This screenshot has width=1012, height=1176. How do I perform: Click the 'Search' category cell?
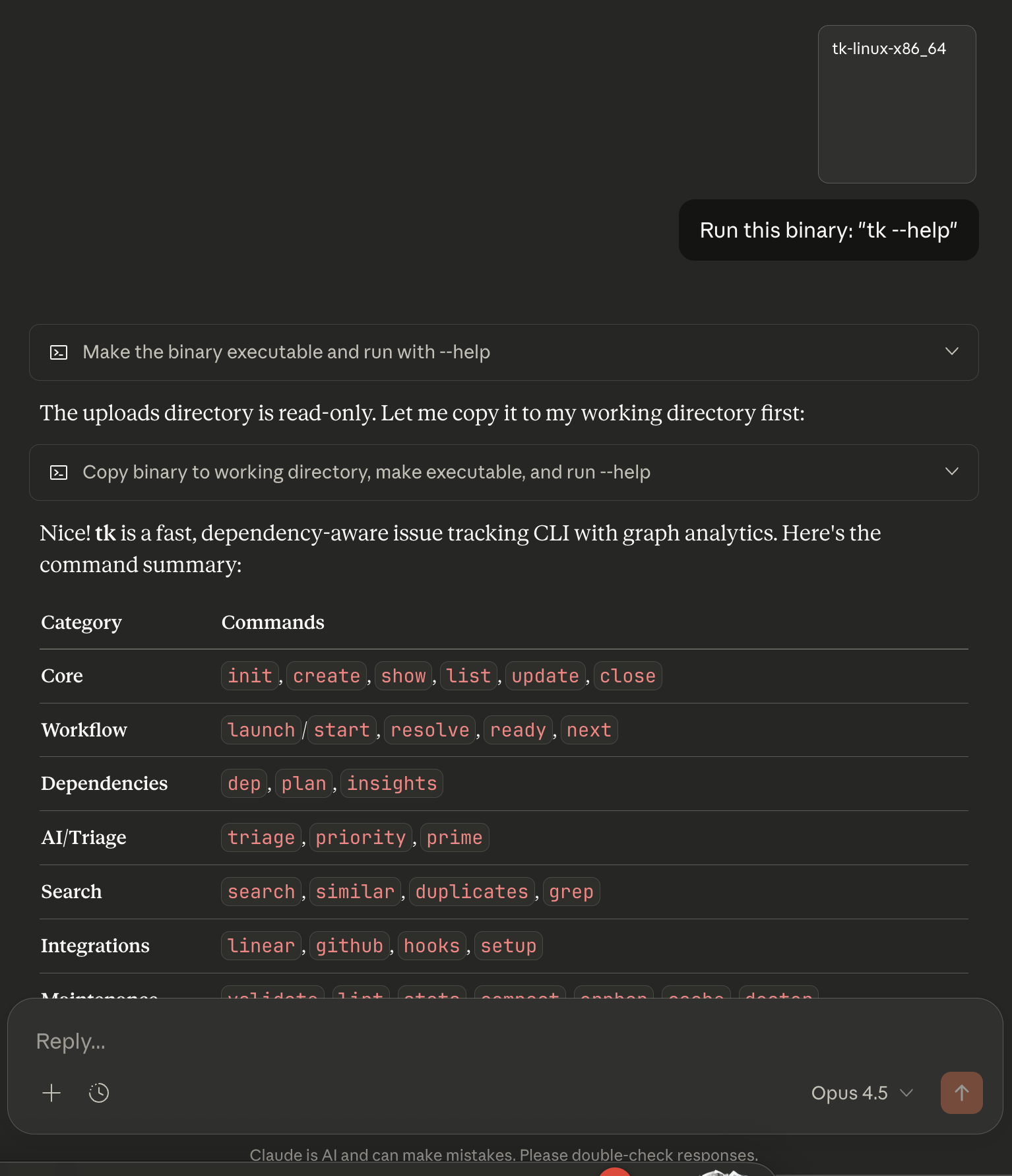[x=71, y=892]
